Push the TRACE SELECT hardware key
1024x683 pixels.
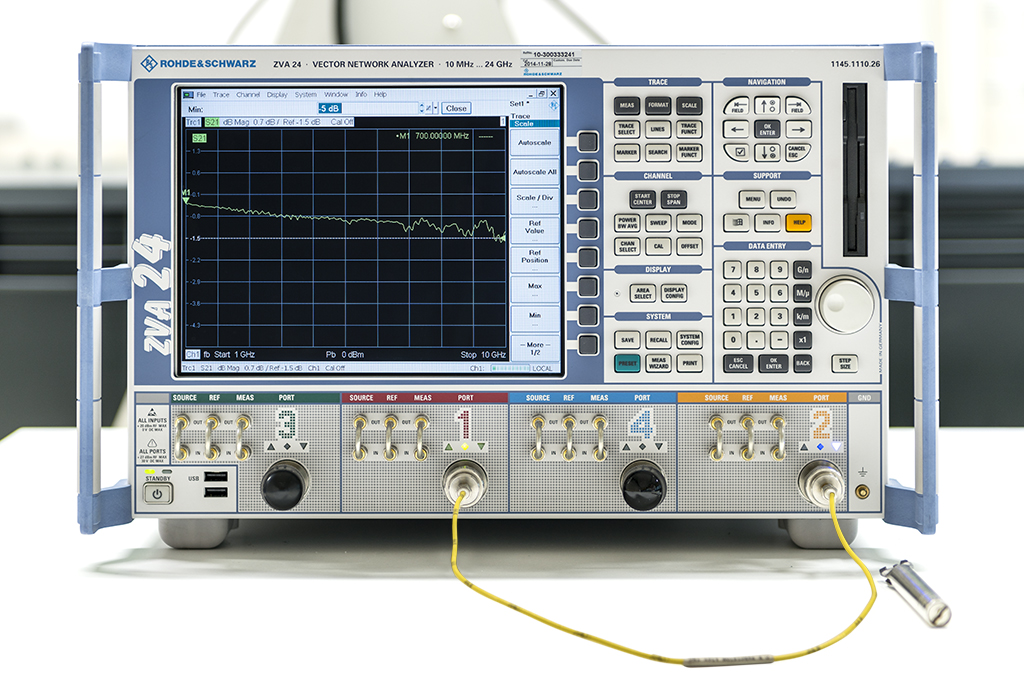(627, 129)
